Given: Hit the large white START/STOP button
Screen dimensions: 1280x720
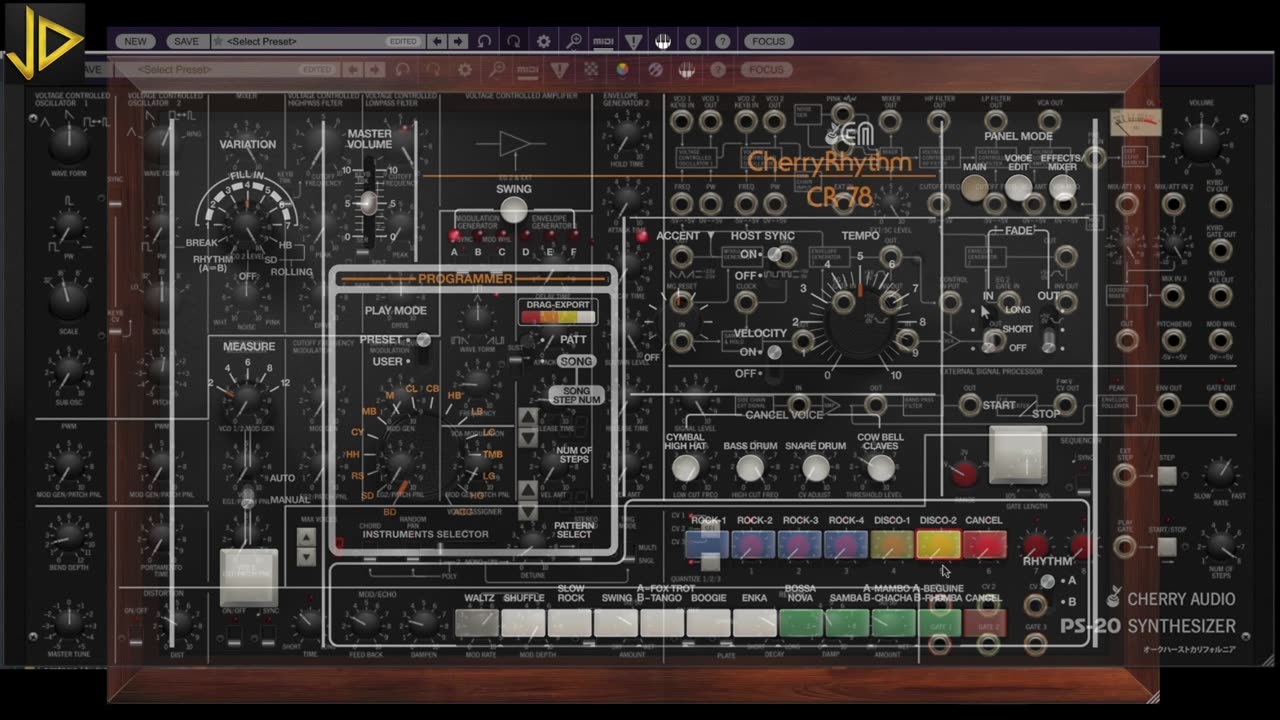Looking at the screenshot, I should [x=1017, y=455].
